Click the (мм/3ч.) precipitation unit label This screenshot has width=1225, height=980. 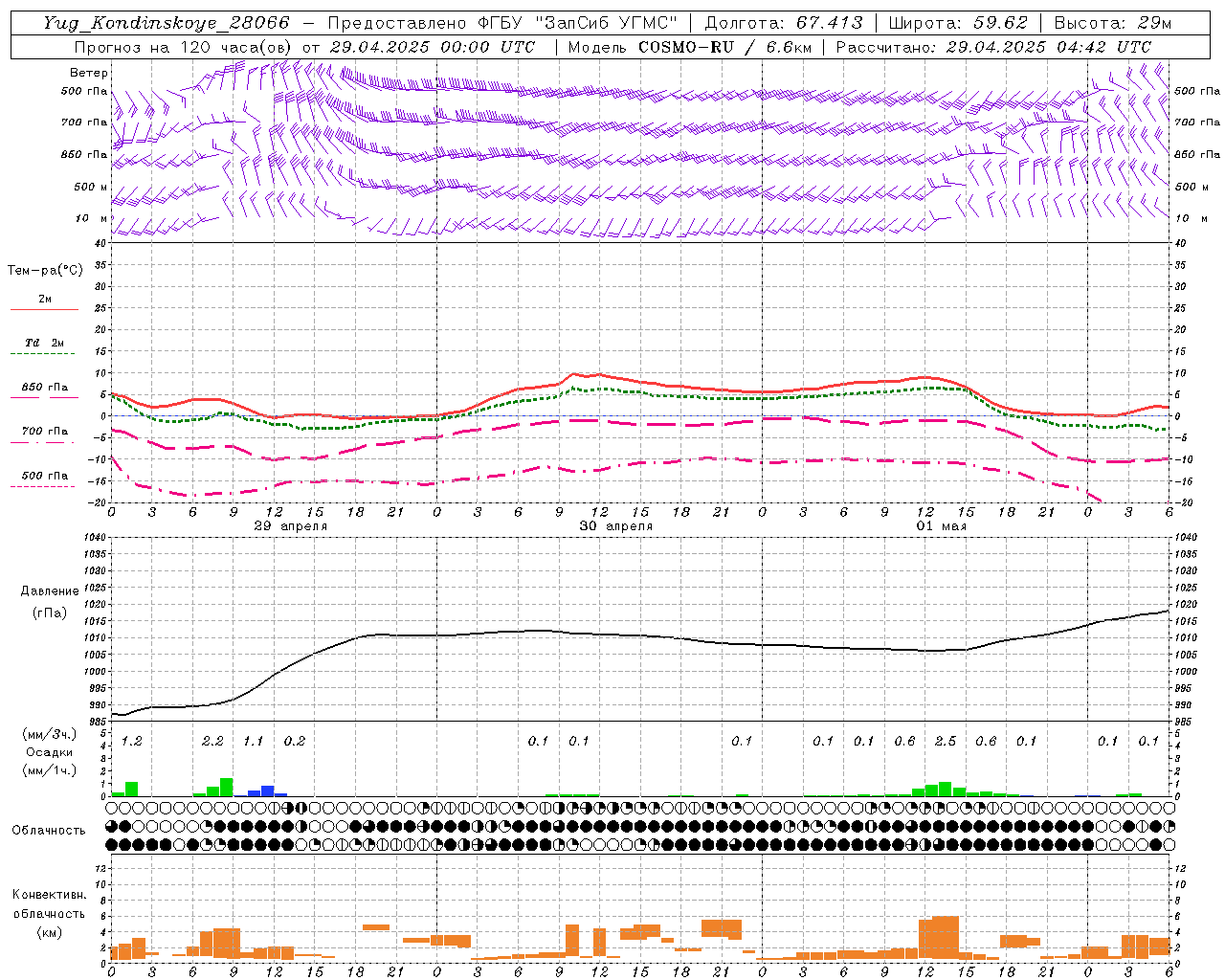click(49, 734)
